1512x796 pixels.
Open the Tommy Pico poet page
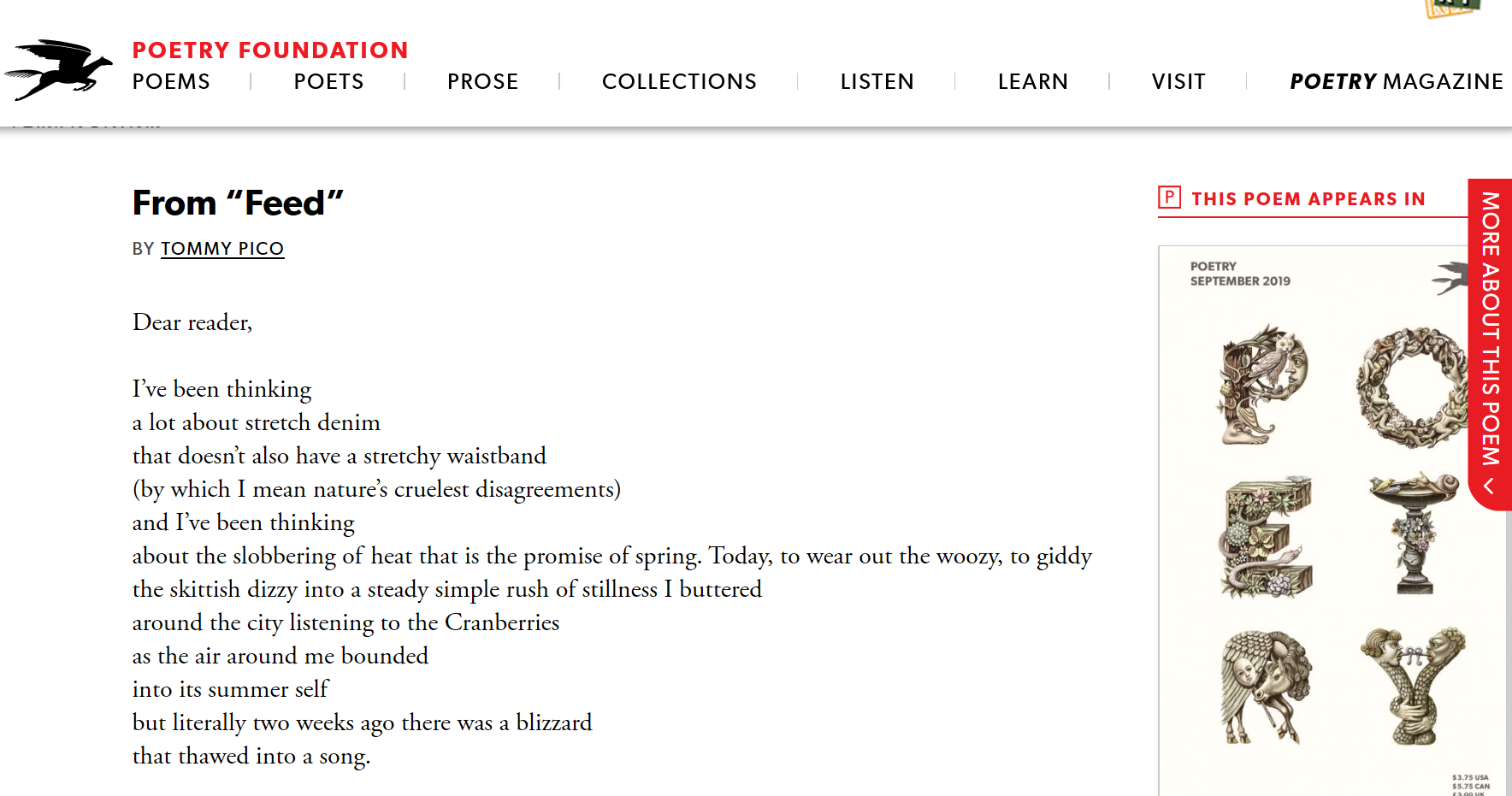tap(222, 249)
